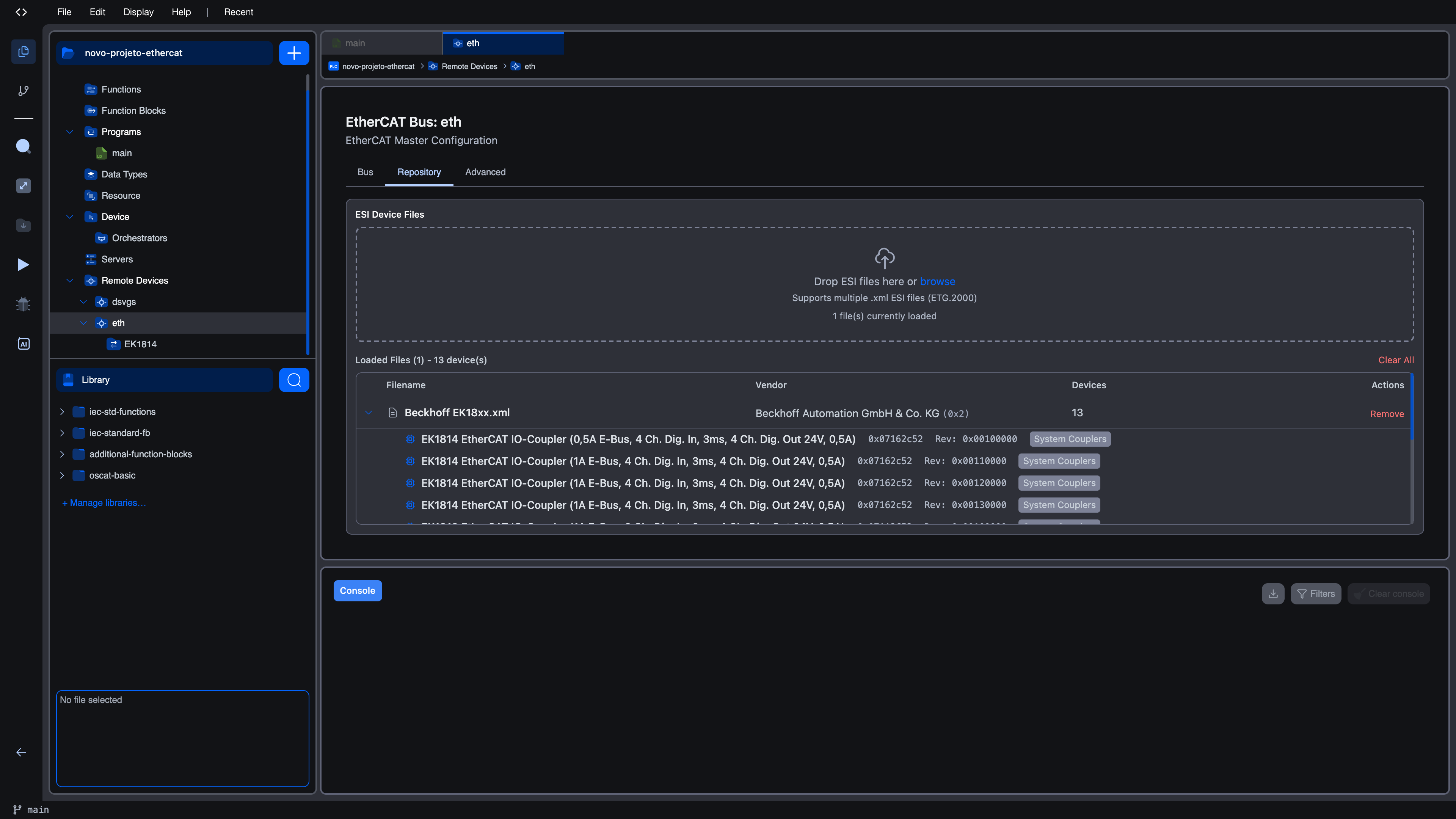Expand the iec-standard-fb library
Viewport: 1456px width, 819px height.
point(62,433)
